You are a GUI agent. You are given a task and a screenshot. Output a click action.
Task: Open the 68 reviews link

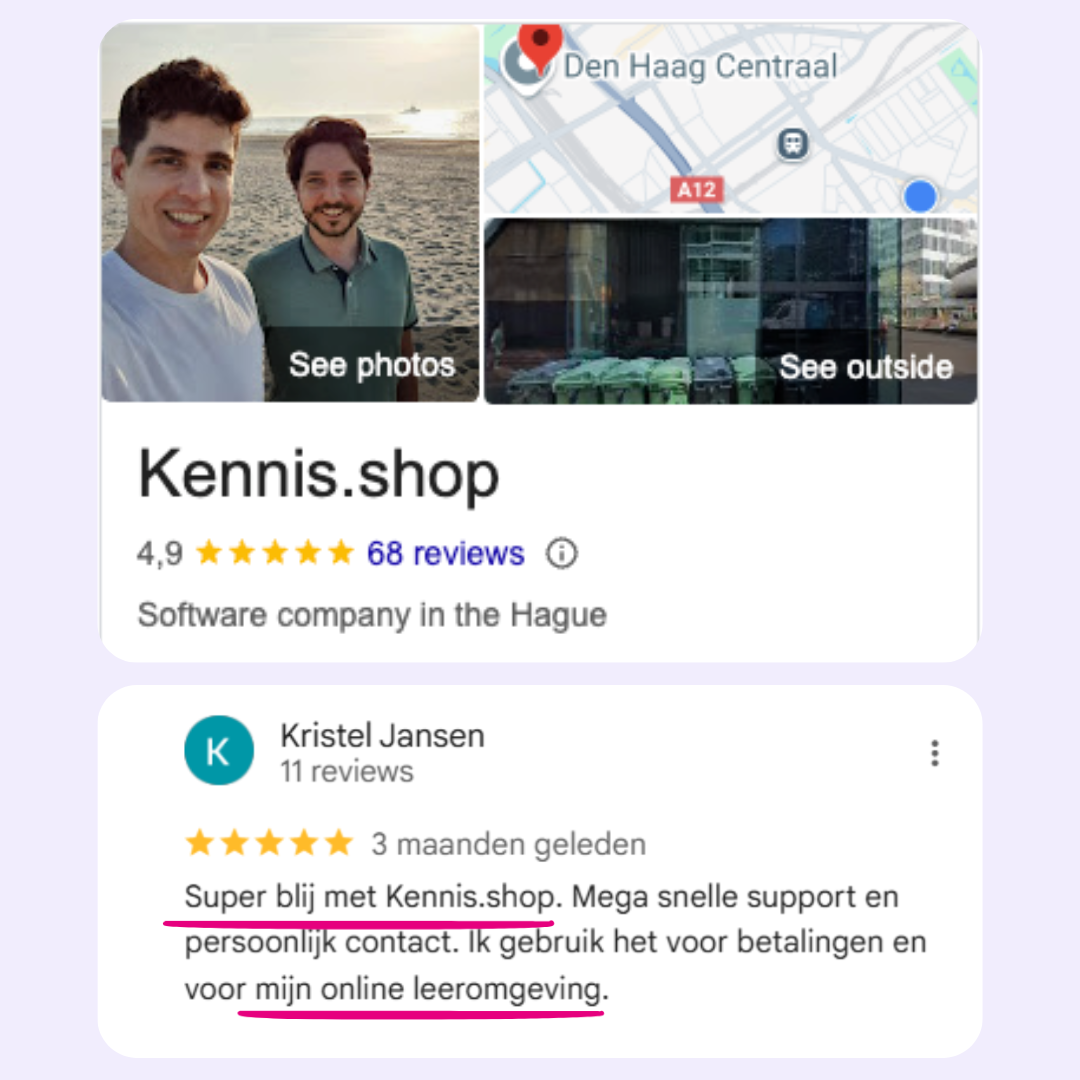coord(446,553)
